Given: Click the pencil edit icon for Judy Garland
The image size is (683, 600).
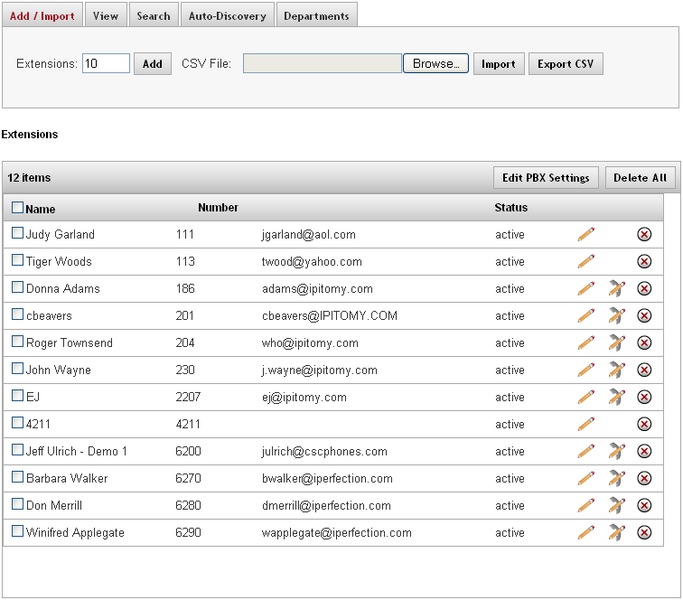Looking at the screenshot, I should (x=586, y=234).
